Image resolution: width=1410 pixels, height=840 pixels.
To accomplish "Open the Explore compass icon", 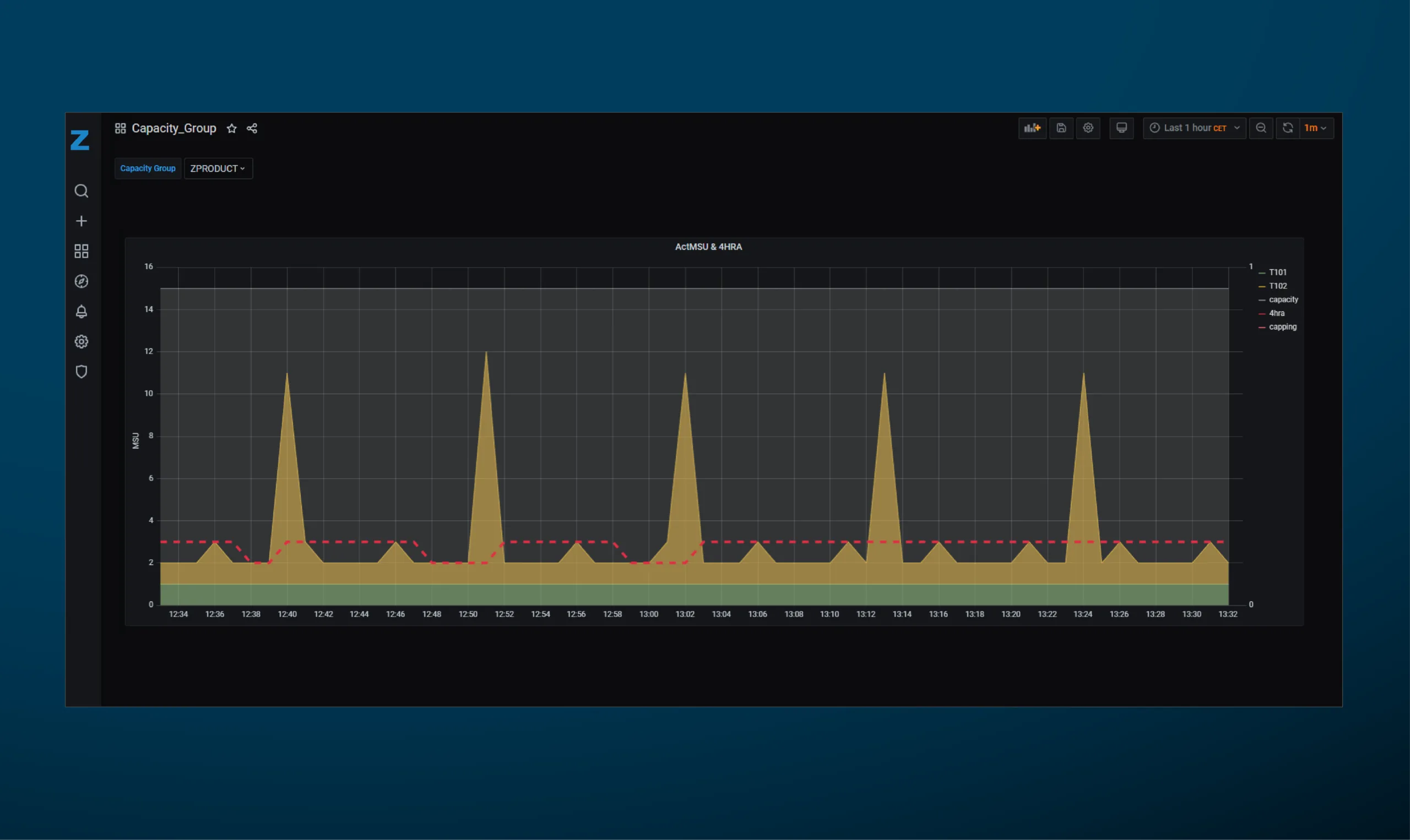I will tap(82, 281).
